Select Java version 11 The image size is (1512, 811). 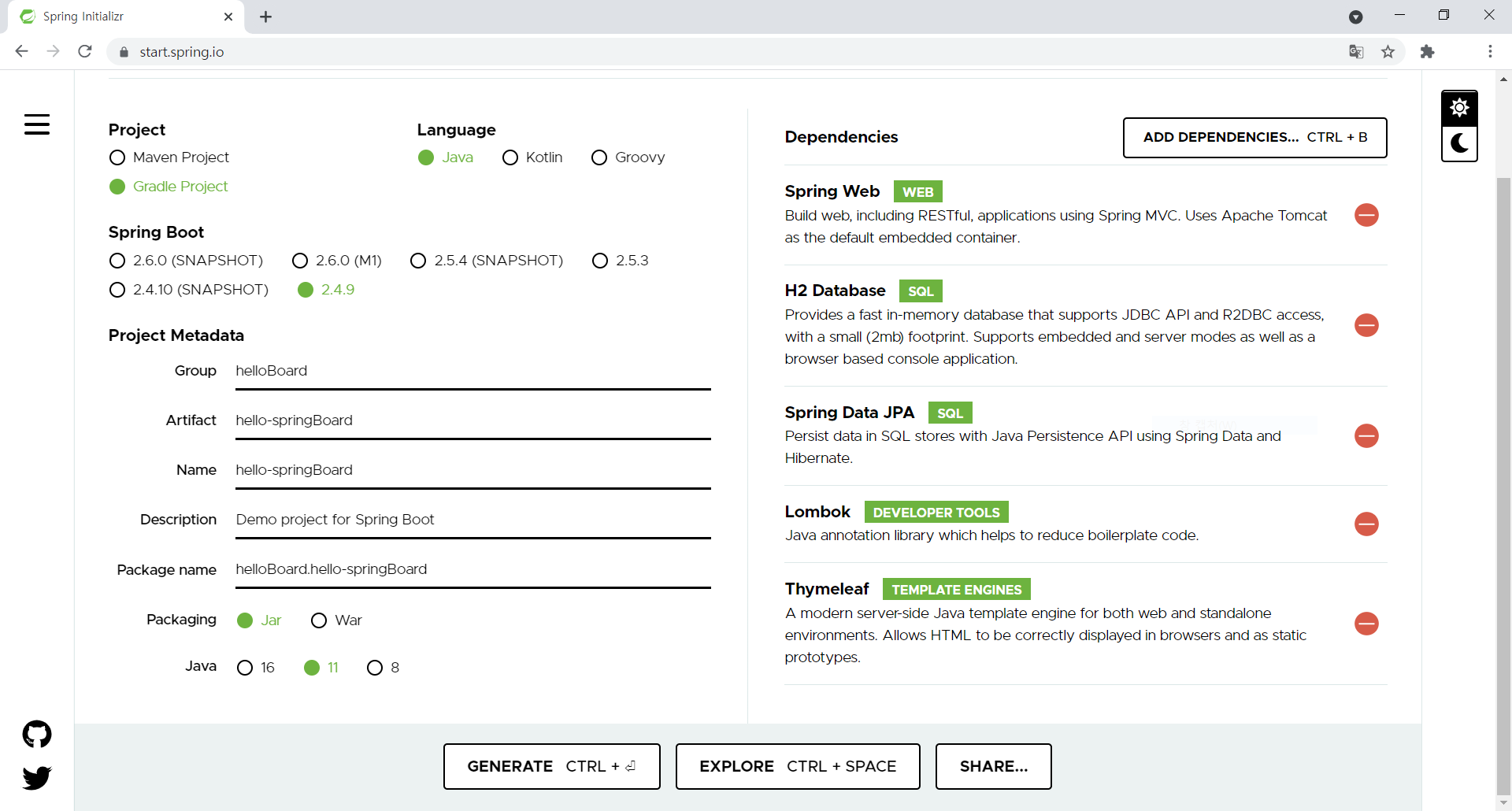pyautogui.click(x=321, y=668)
